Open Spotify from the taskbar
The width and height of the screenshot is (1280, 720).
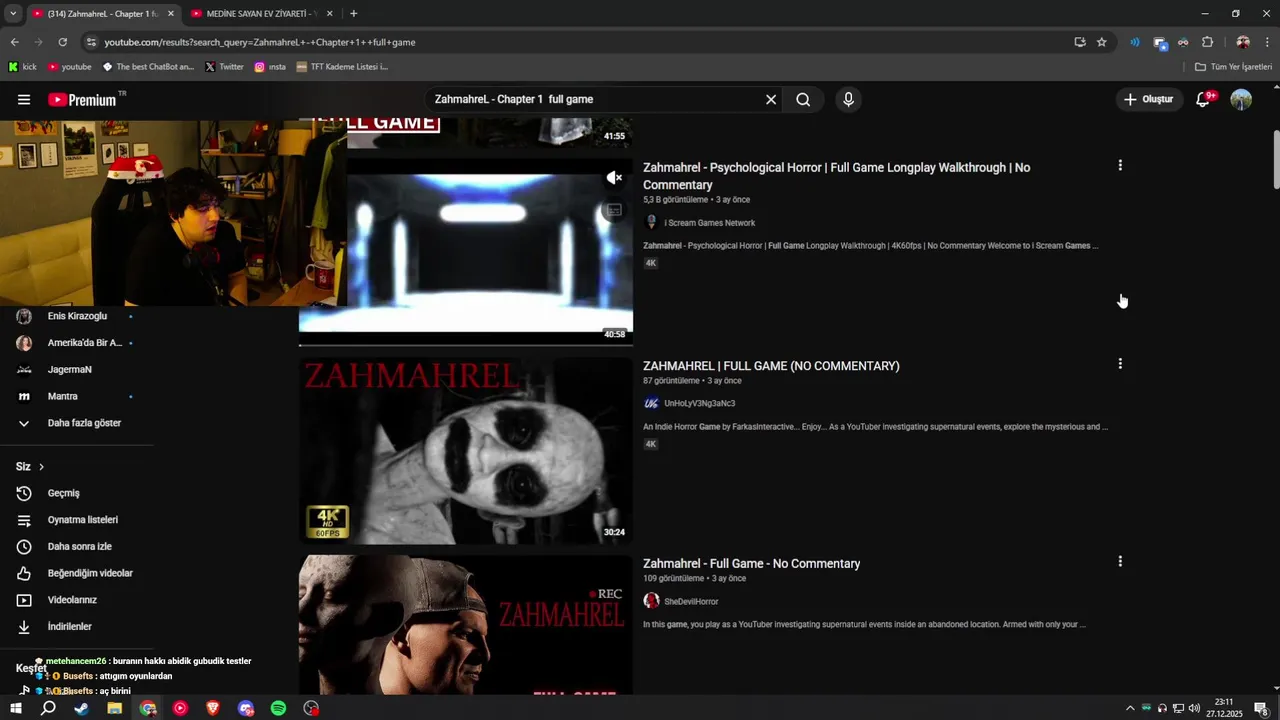[279, 708]
